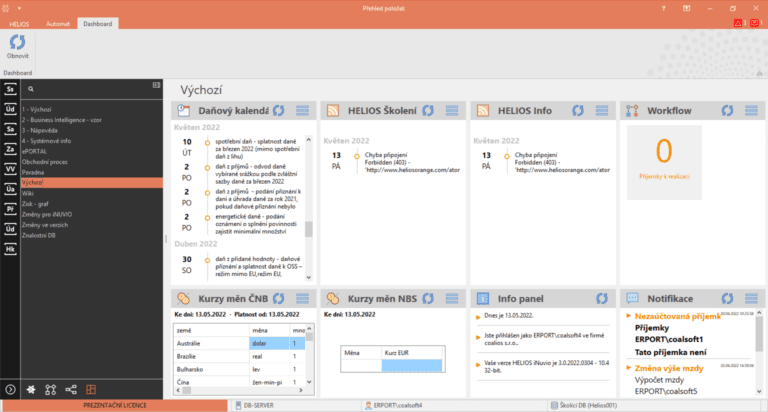Refresh the Workflow widget
768x412 pixels.
coord(727,111)
